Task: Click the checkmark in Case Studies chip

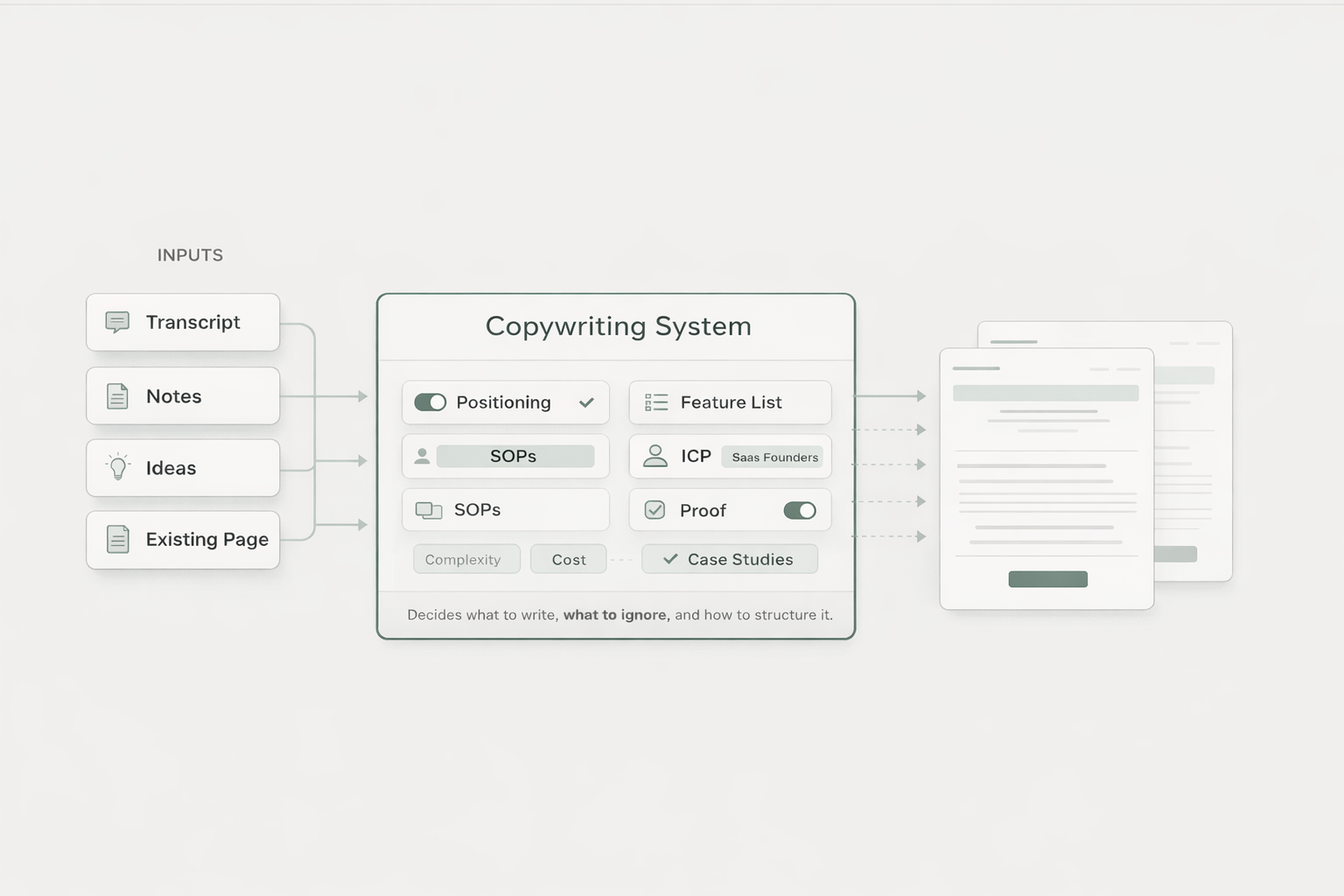Action: point(670,559)
